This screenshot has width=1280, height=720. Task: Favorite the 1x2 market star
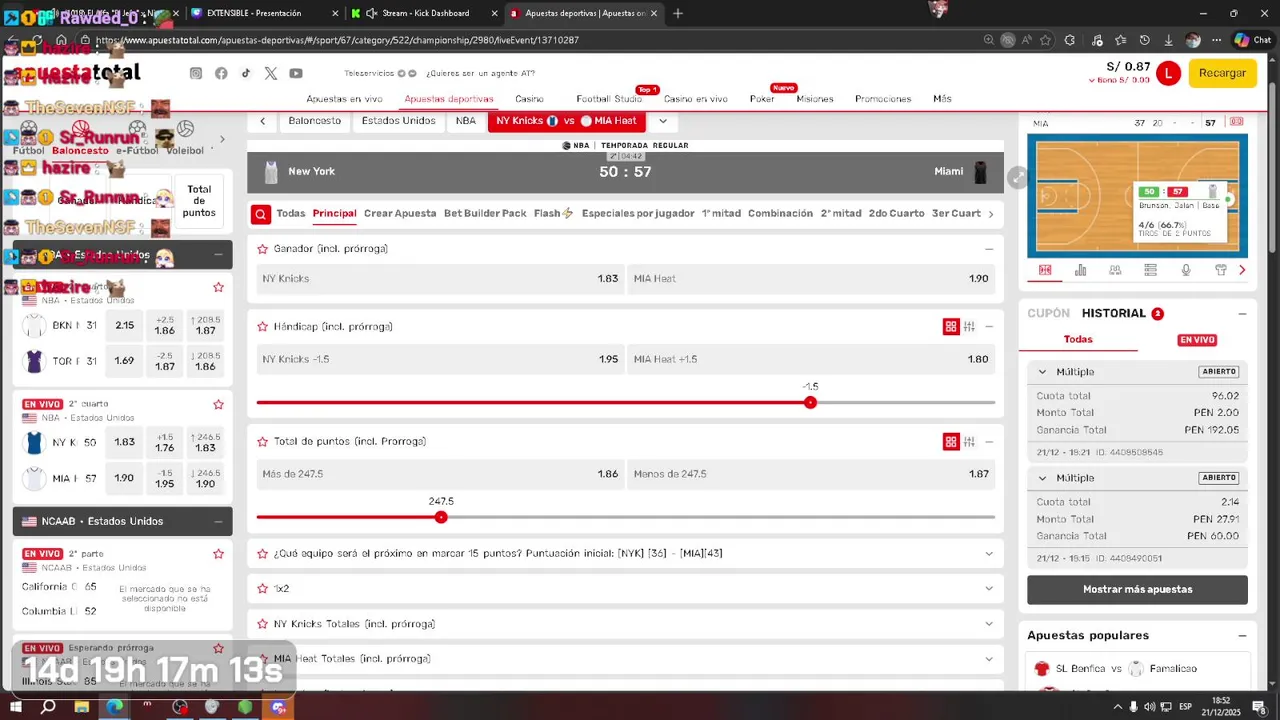point(263,589)
